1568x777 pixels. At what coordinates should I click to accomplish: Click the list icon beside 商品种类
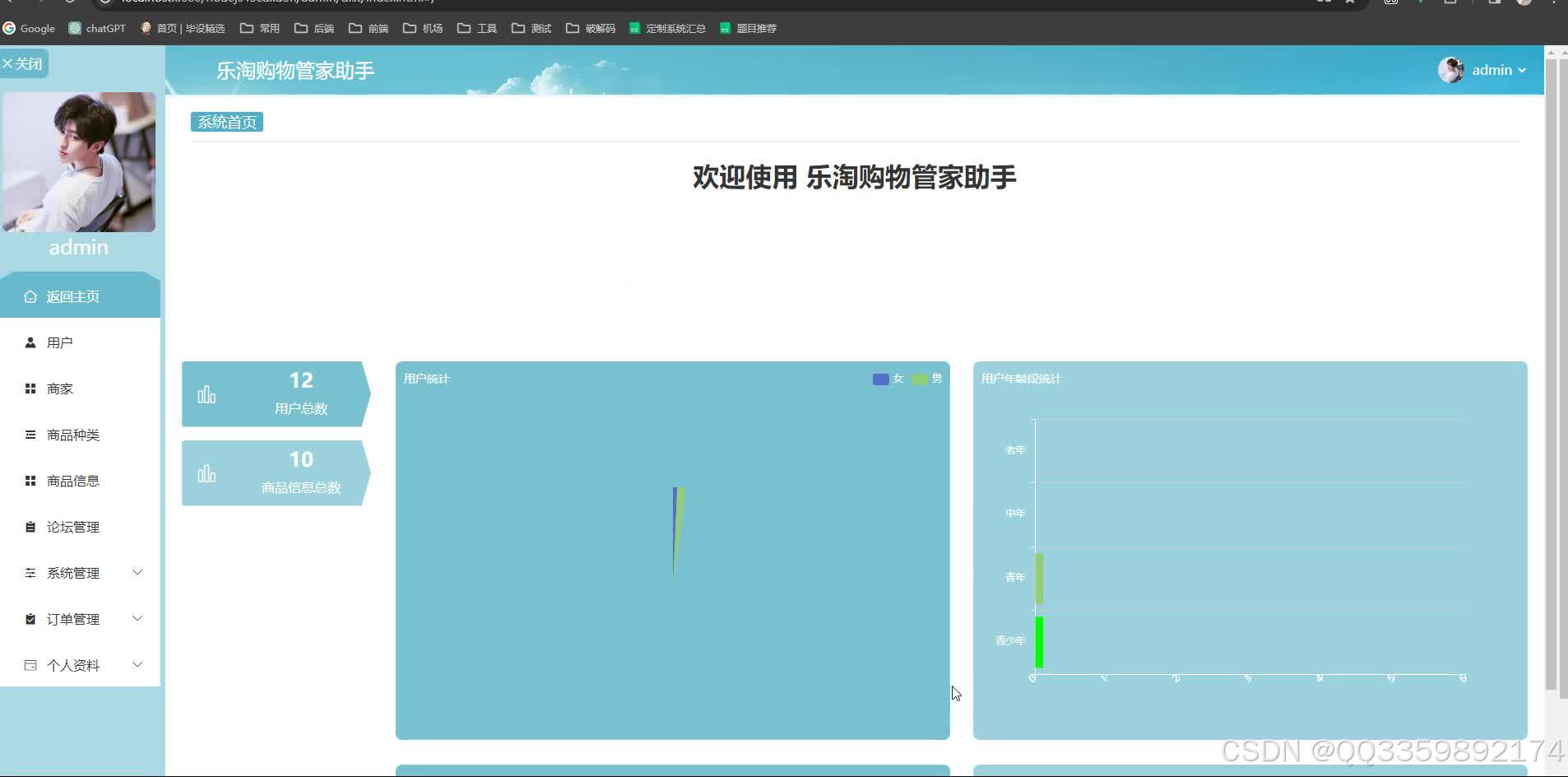click(x=30, y=435)
